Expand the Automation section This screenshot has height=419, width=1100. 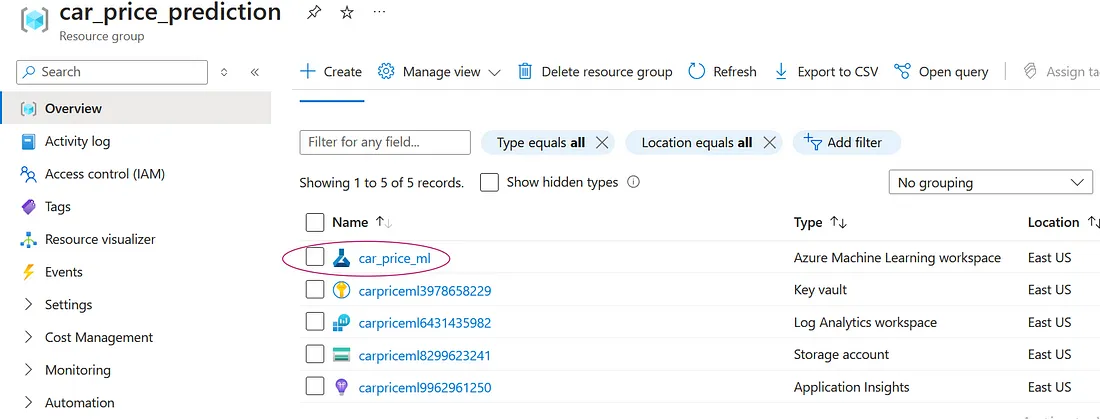(x=28, y=402)
